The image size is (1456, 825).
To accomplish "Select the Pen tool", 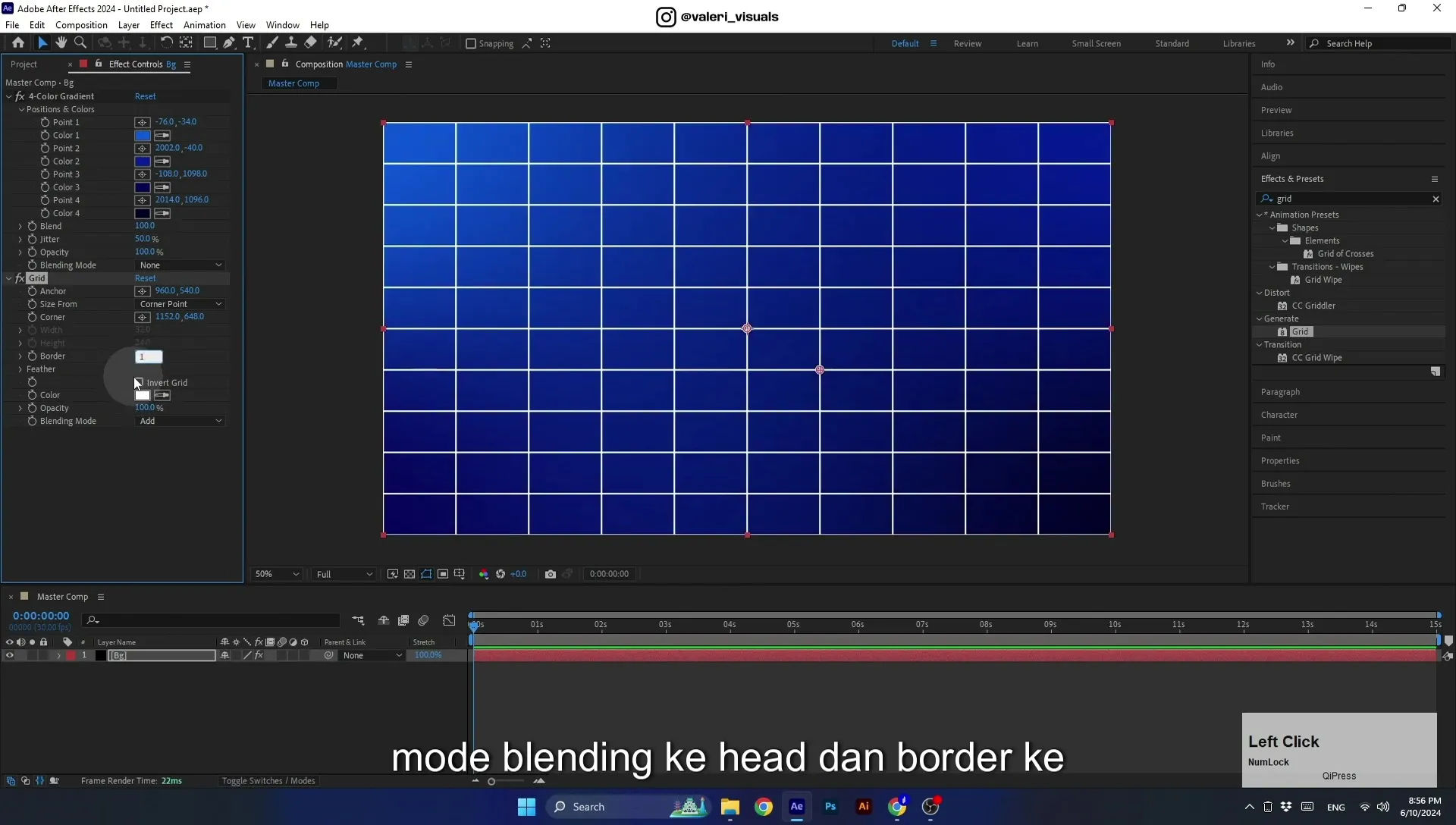I will pos(228,43).
